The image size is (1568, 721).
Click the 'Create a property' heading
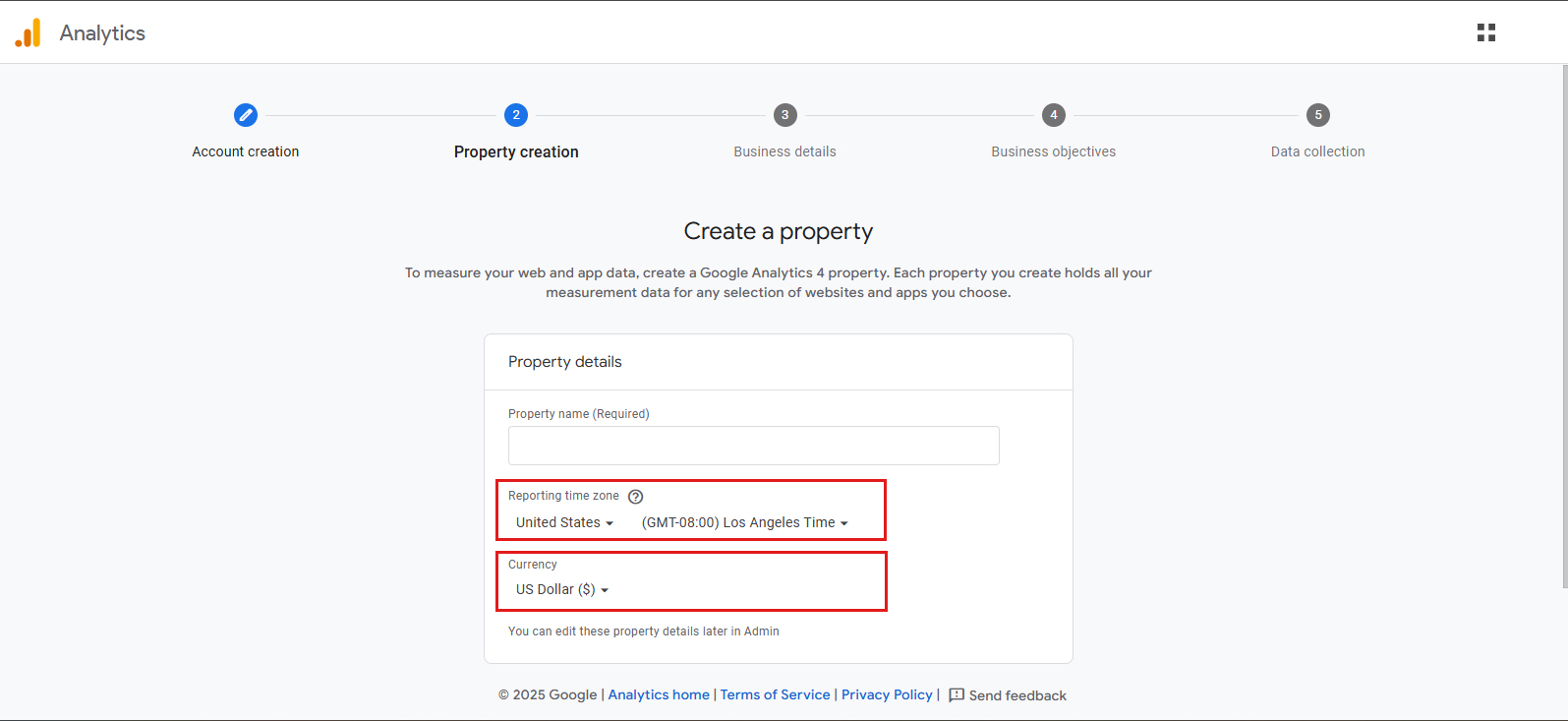pyautogui.click(x=779, y=231)
